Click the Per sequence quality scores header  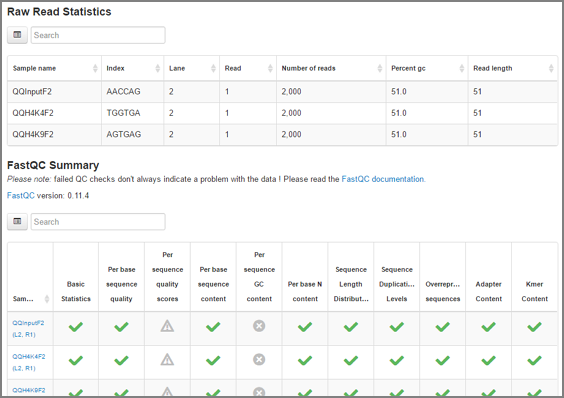[x=168, y=277]
